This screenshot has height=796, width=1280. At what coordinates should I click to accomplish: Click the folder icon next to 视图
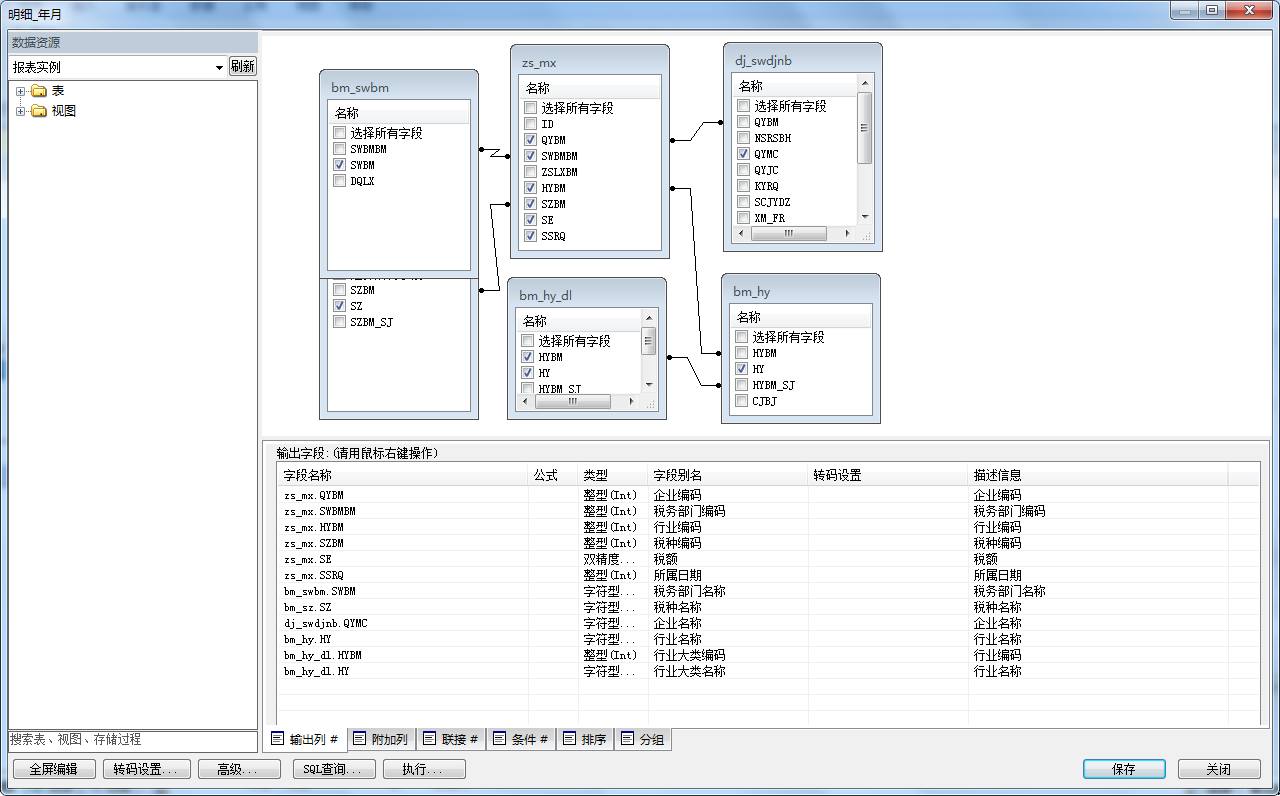39,111
